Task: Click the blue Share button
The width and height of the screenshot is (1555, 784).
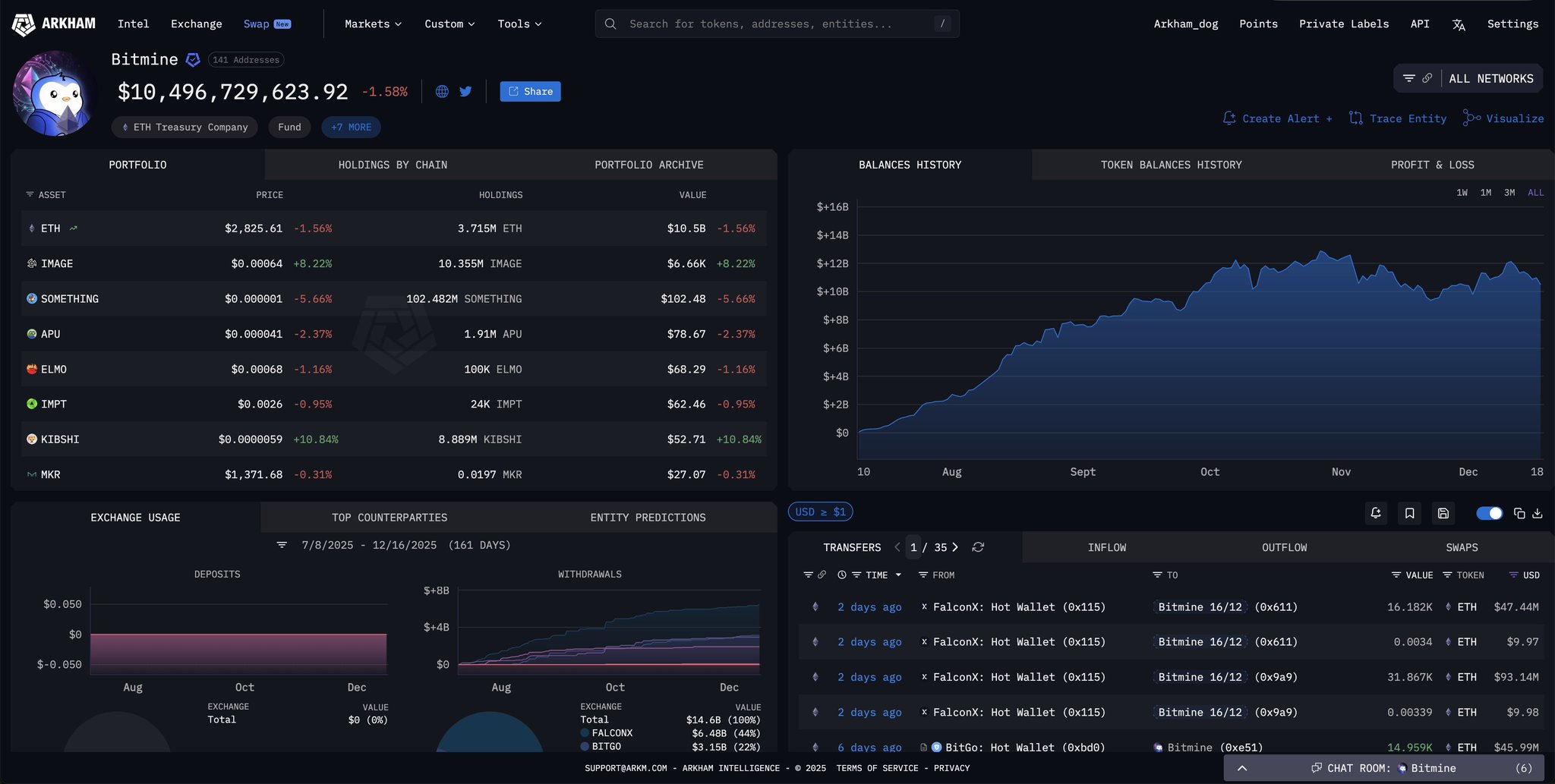Action: (x=530, y=92)
